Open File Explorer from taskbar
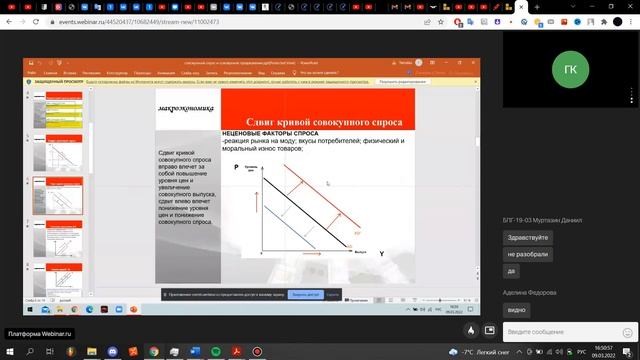Viewport: 640px width, 360px height. click(91, 351)
